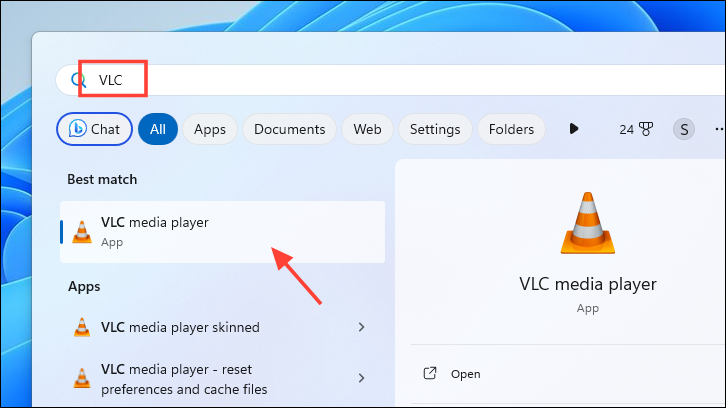Expand reset preferences result chevron
The image size is (726, 408).
pyautogui.click(x=362, y=378)
